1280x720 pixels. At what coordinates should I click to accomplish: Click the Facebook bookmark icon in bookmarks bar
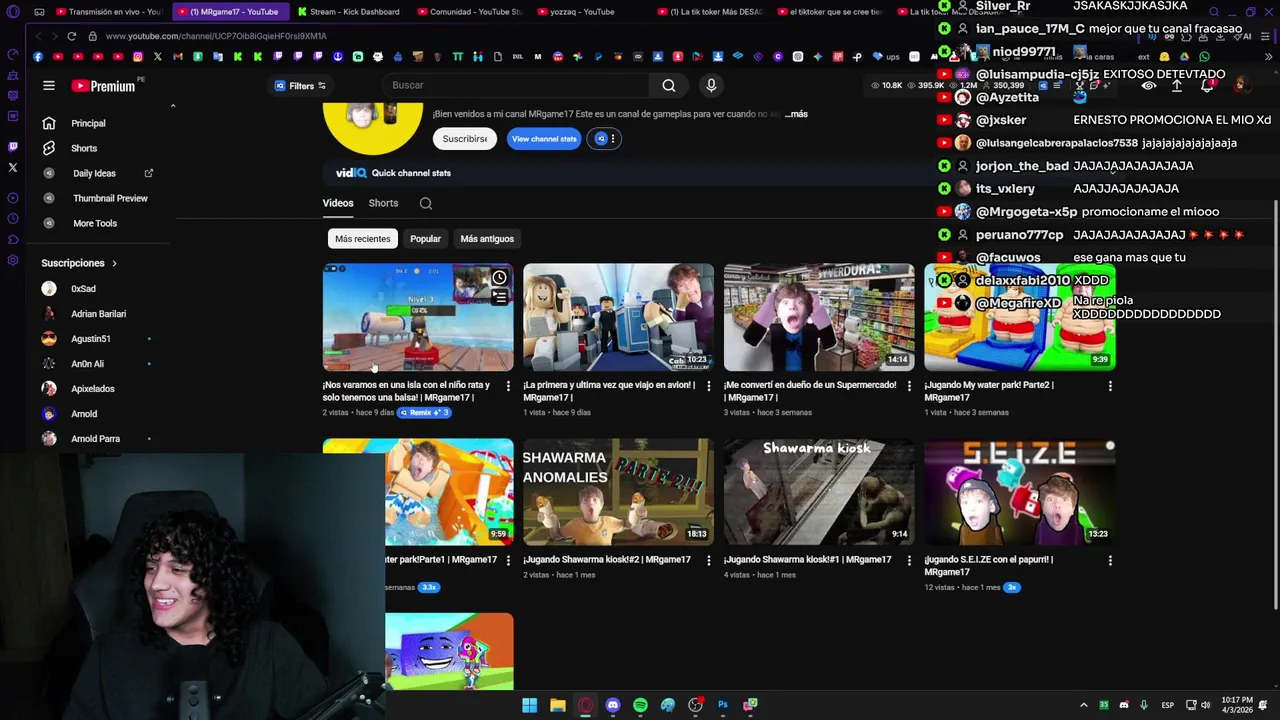38,57
